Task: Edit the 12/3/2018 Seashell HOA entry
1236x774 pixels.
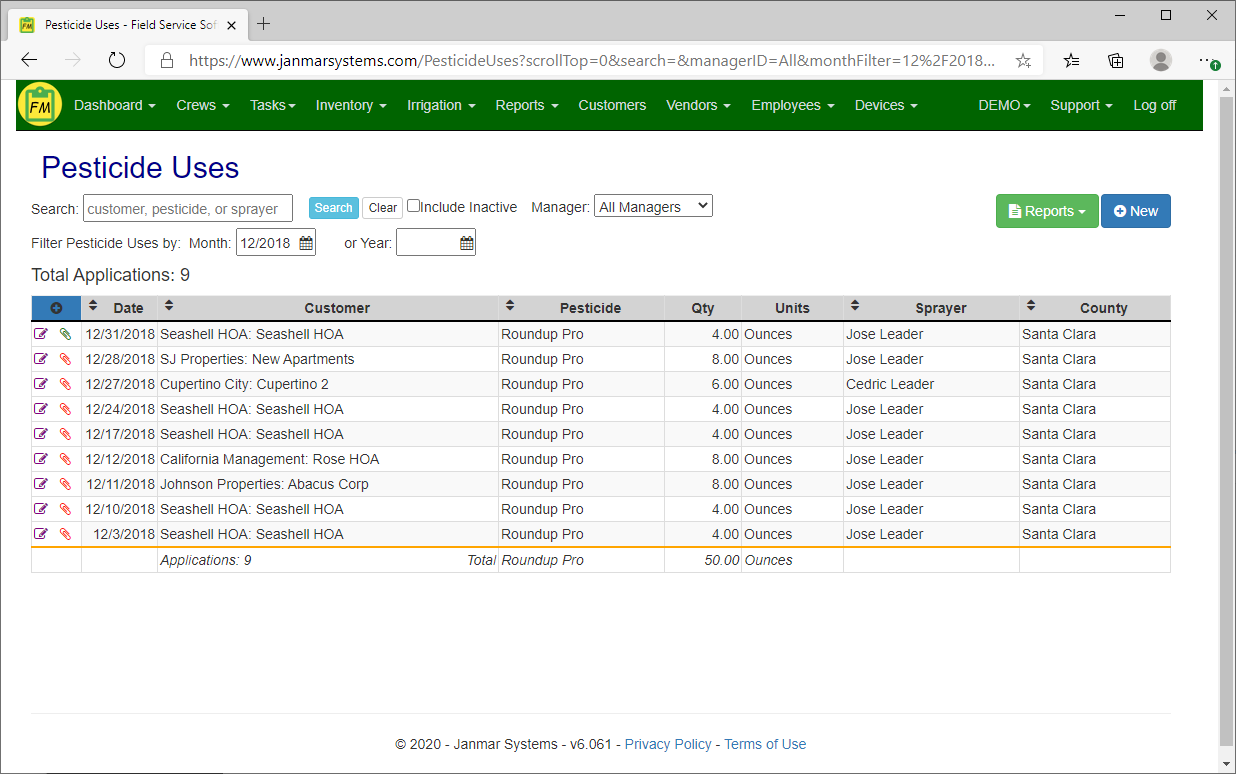Action: [x=41, y=534]
